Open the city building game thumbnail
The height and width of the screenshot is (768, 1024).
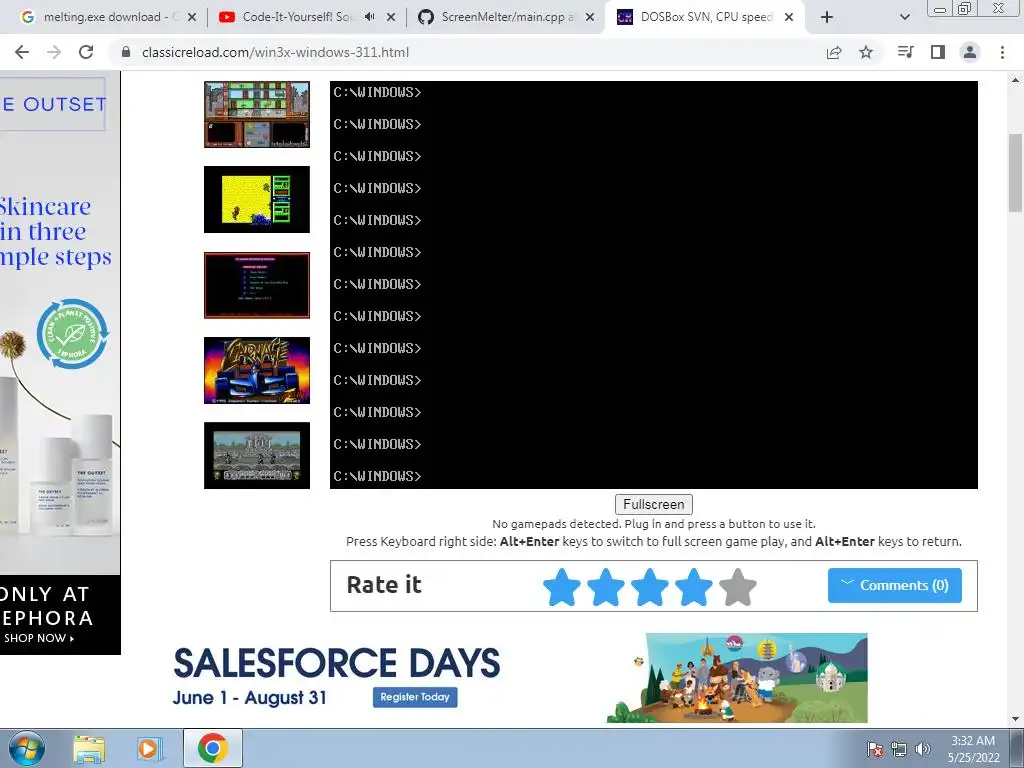click(257, 114)
